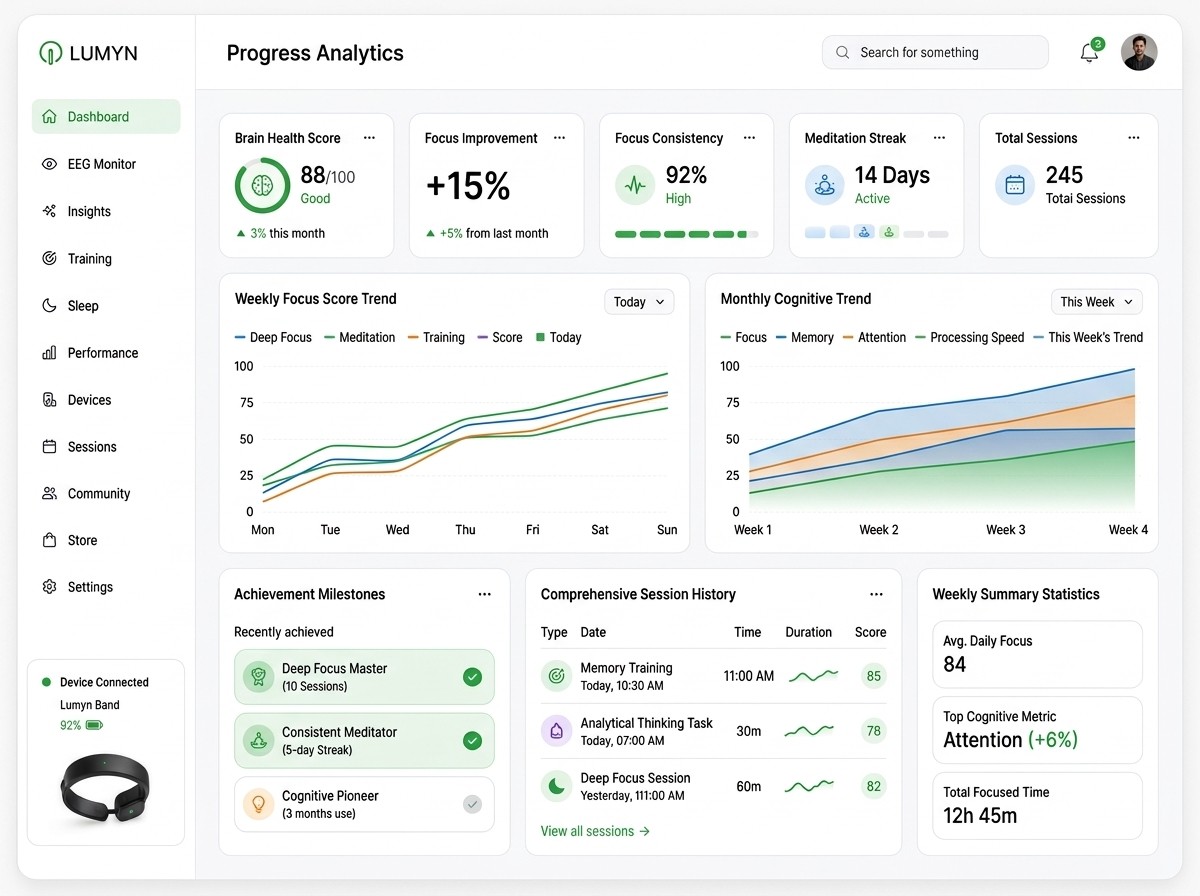The width and height of the screenshot is (1200, 896).
Task: Click the Search for something field
Action: click(935, 52)
